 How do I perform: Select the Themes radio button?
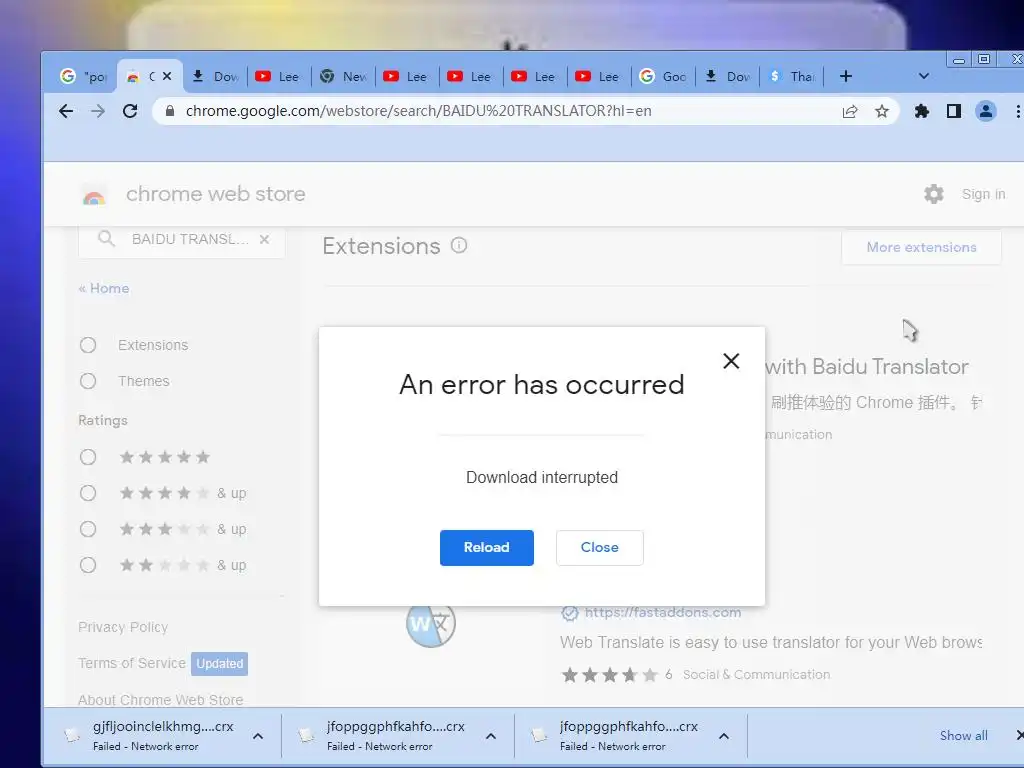click(88, 381)
